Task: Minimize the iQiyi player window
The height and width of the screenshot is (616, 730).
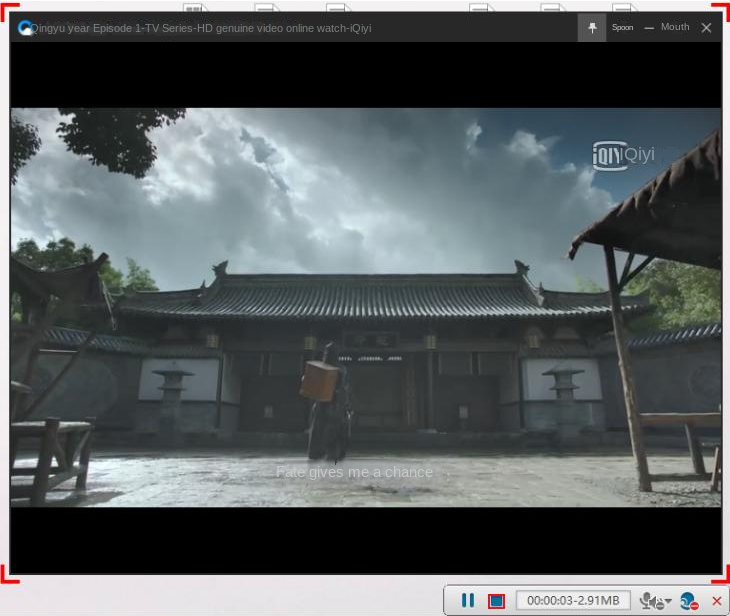Action: [x=649, y=28]
